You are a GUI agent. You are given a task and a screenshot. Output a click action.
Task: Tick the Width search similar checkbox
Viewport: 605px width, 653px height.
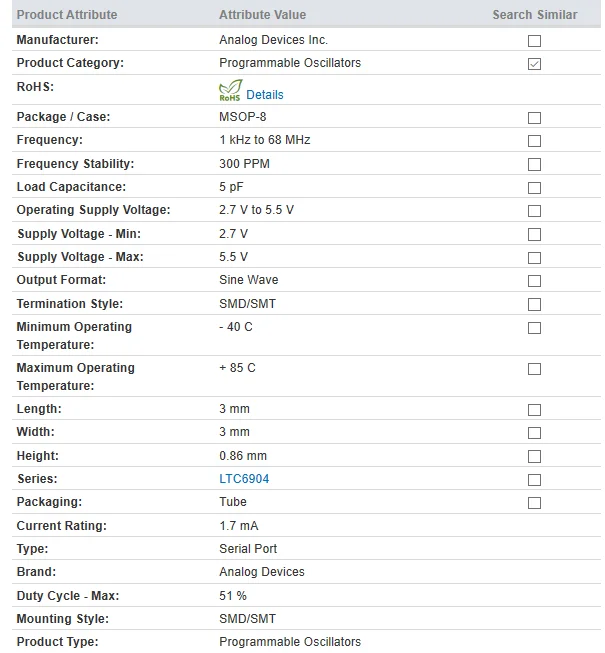coord(534,433)
